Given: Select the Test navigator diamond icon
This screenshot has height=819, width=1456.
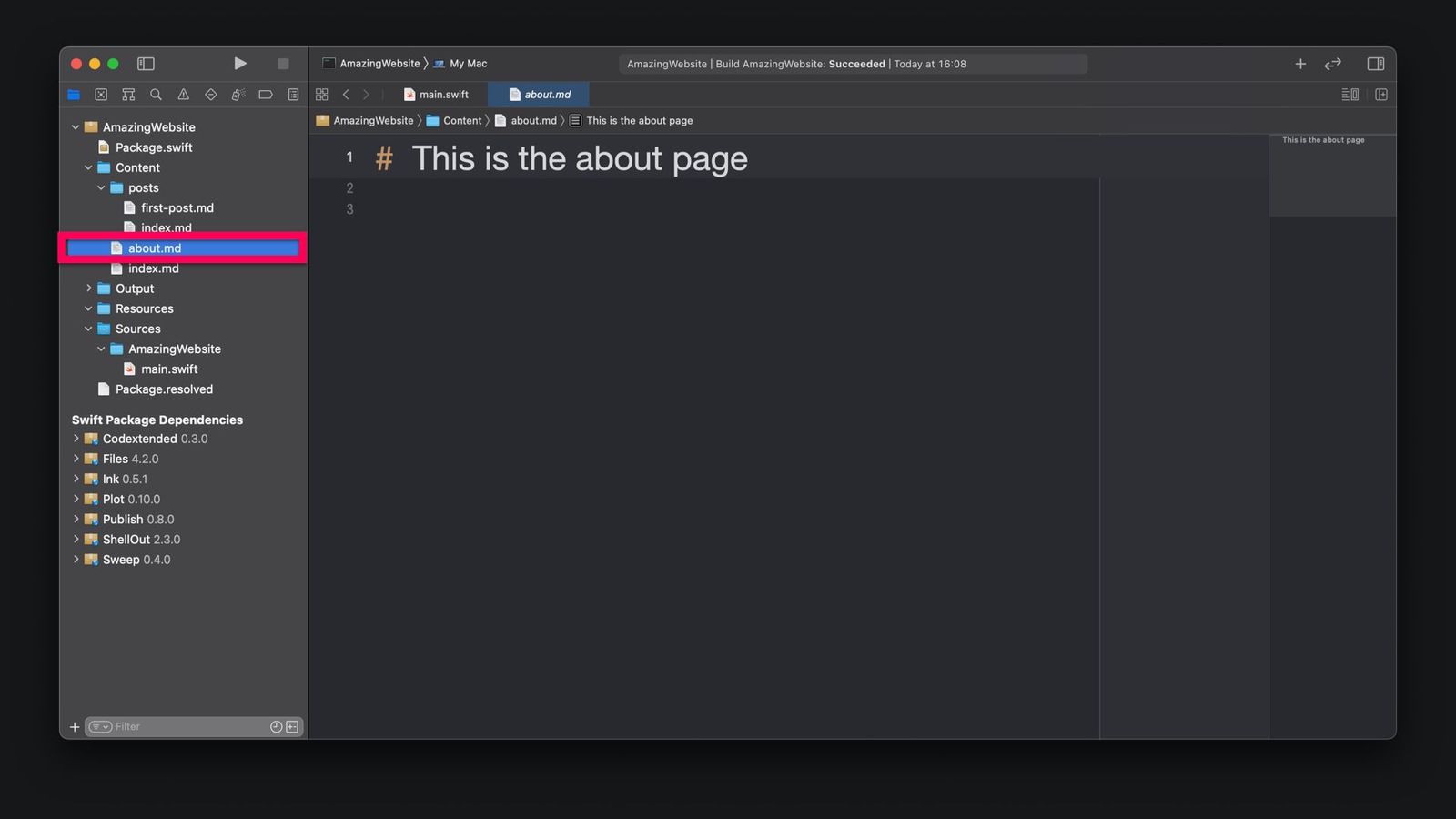Looking at the screenshot, I should click(x=210, y=94).
